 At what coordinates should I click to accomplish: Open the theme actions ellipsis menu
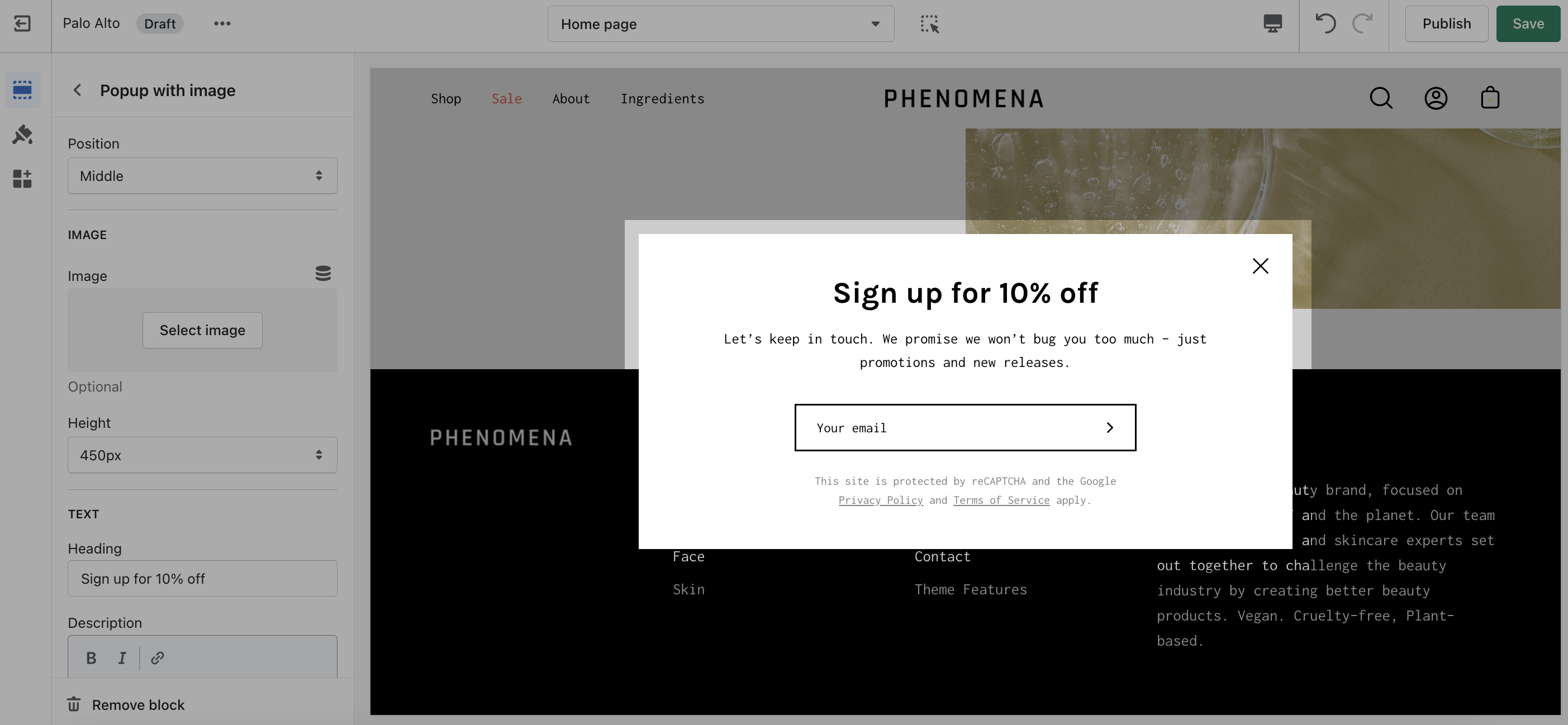[x=222, y=23]
